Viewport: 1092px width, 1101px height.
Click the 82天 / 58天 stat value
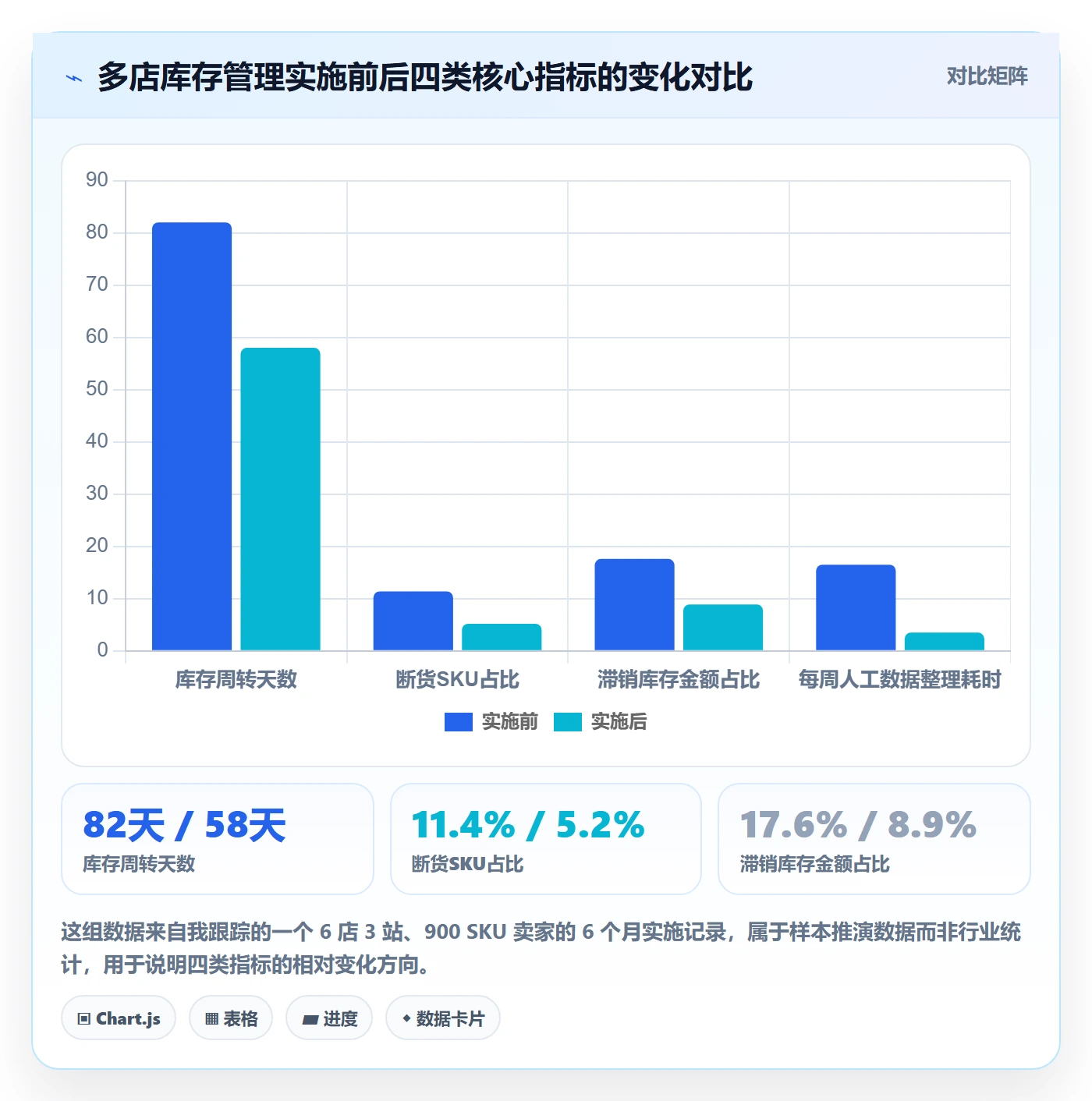(185, 825)
